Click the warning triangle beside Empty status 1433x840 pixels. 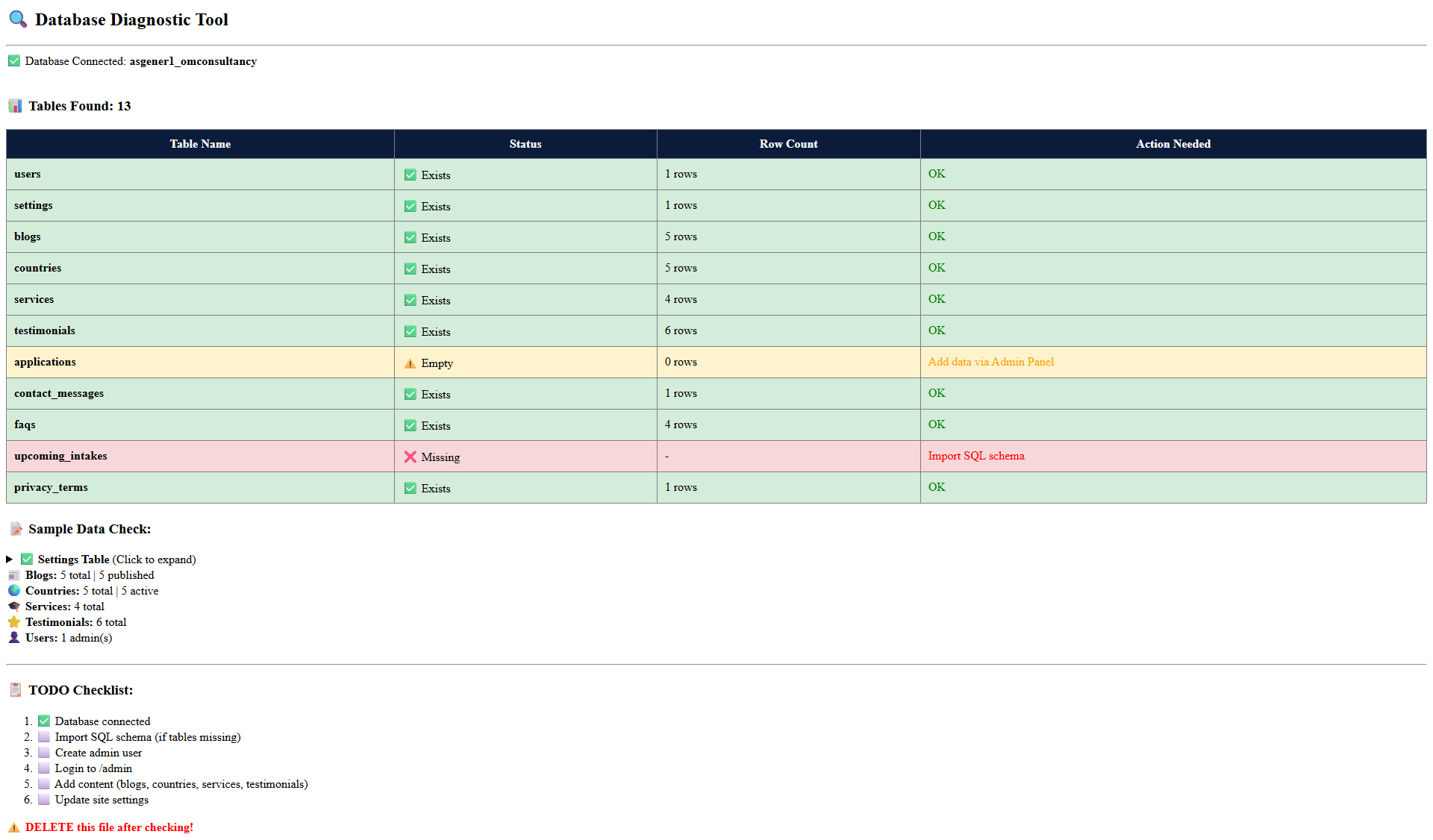coord(410,363)
